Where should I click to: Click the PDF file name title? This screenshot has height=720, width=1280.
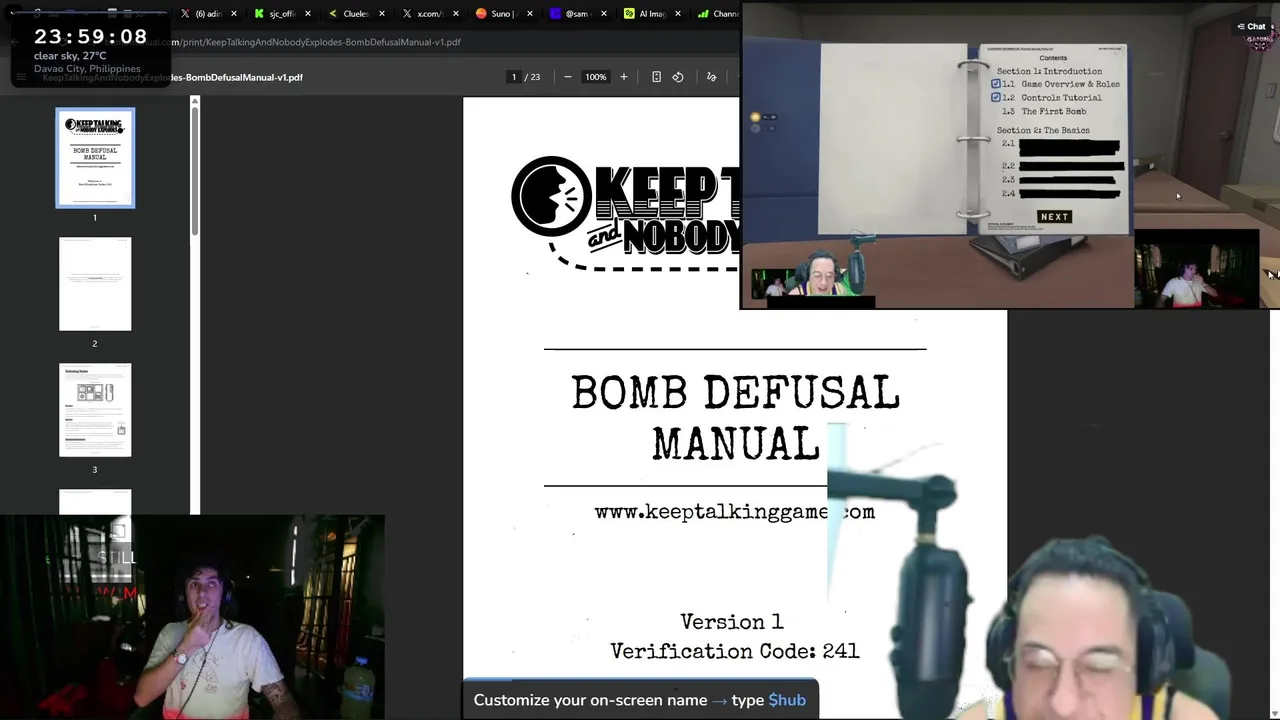coord(172,77)
